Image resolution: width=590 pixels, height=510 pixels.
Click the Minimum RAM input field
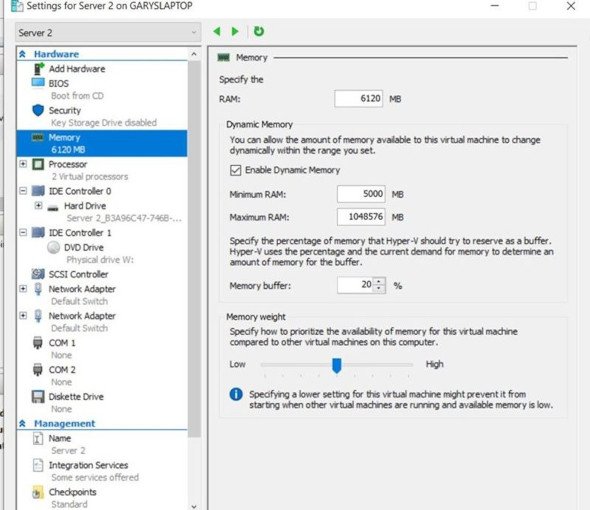pyautogui.click(x=361, y=194)
